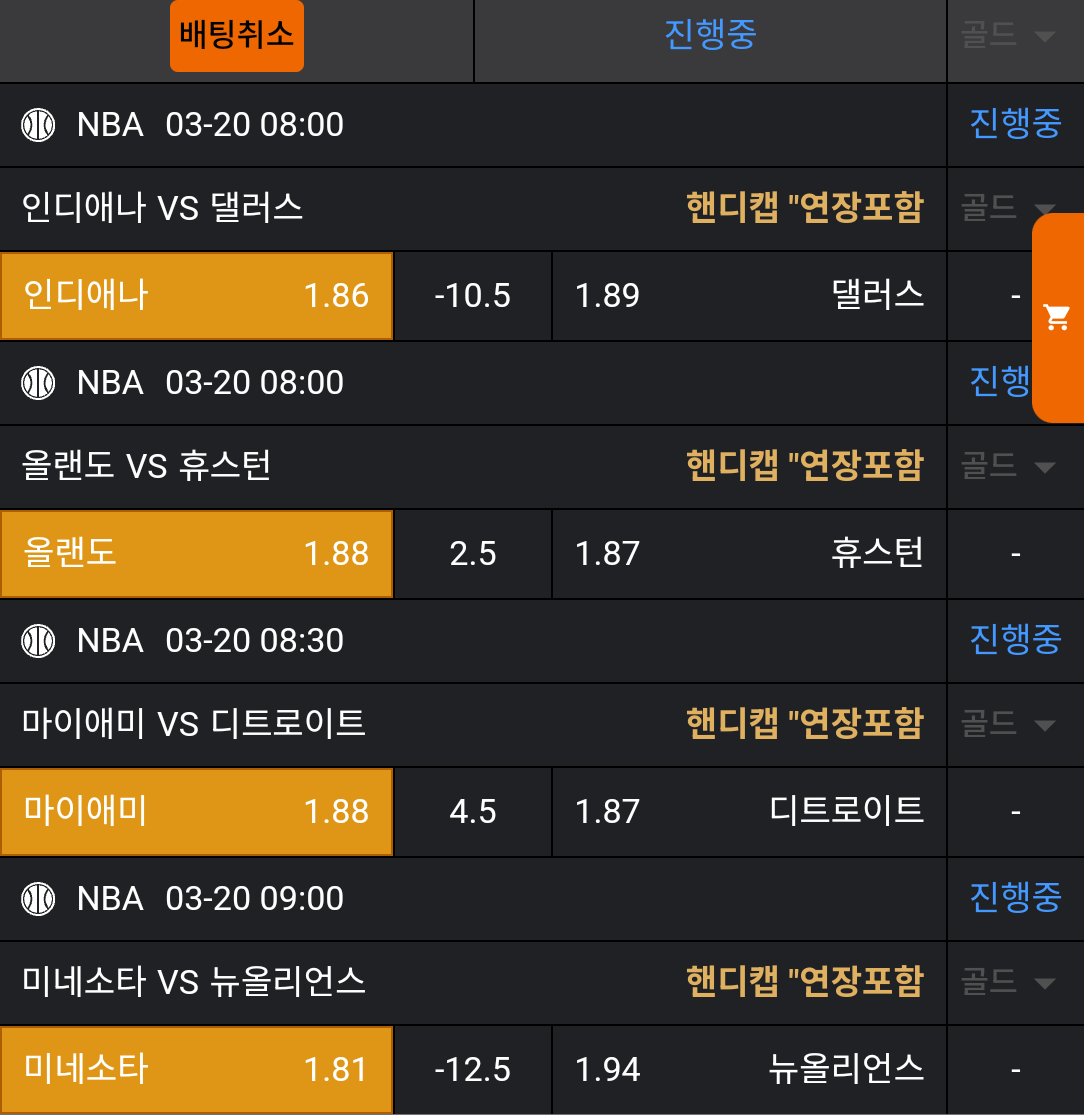This screenshot has width=1084, height=1115.
Task: Pick the 디트로이트 1.87 odds option
Action: pyautogui.click(x=749, y=811)
